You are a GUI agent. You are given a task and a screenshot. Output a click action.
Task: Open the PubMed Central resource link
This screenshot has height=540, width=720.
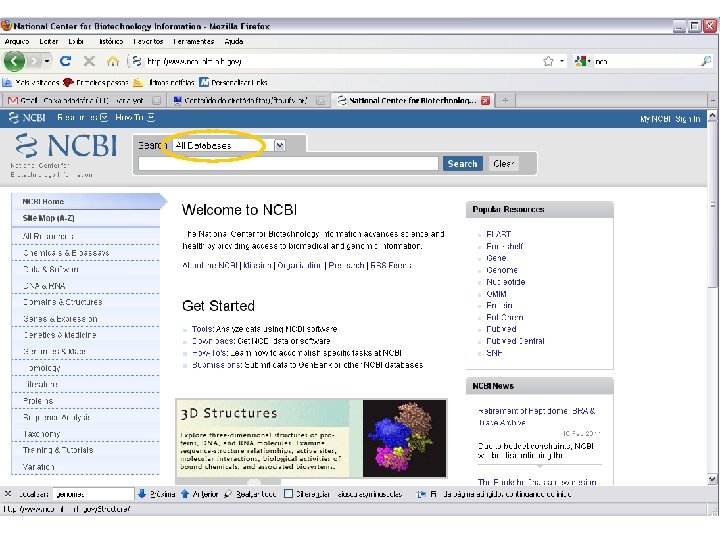click(x=515, y=341)
